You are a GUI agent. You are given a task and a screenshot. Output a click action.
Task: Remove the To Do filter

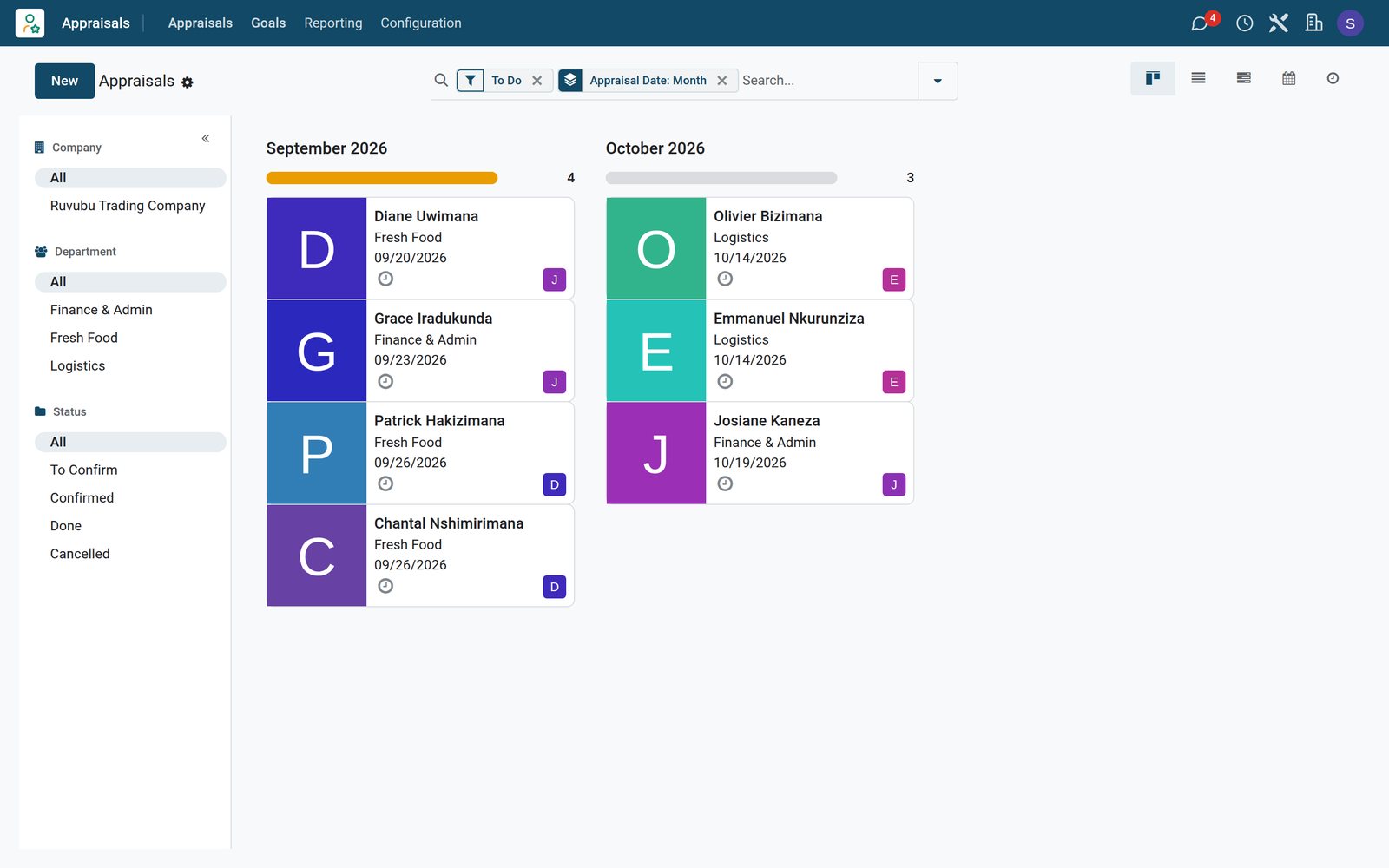[x=537, y=81]
